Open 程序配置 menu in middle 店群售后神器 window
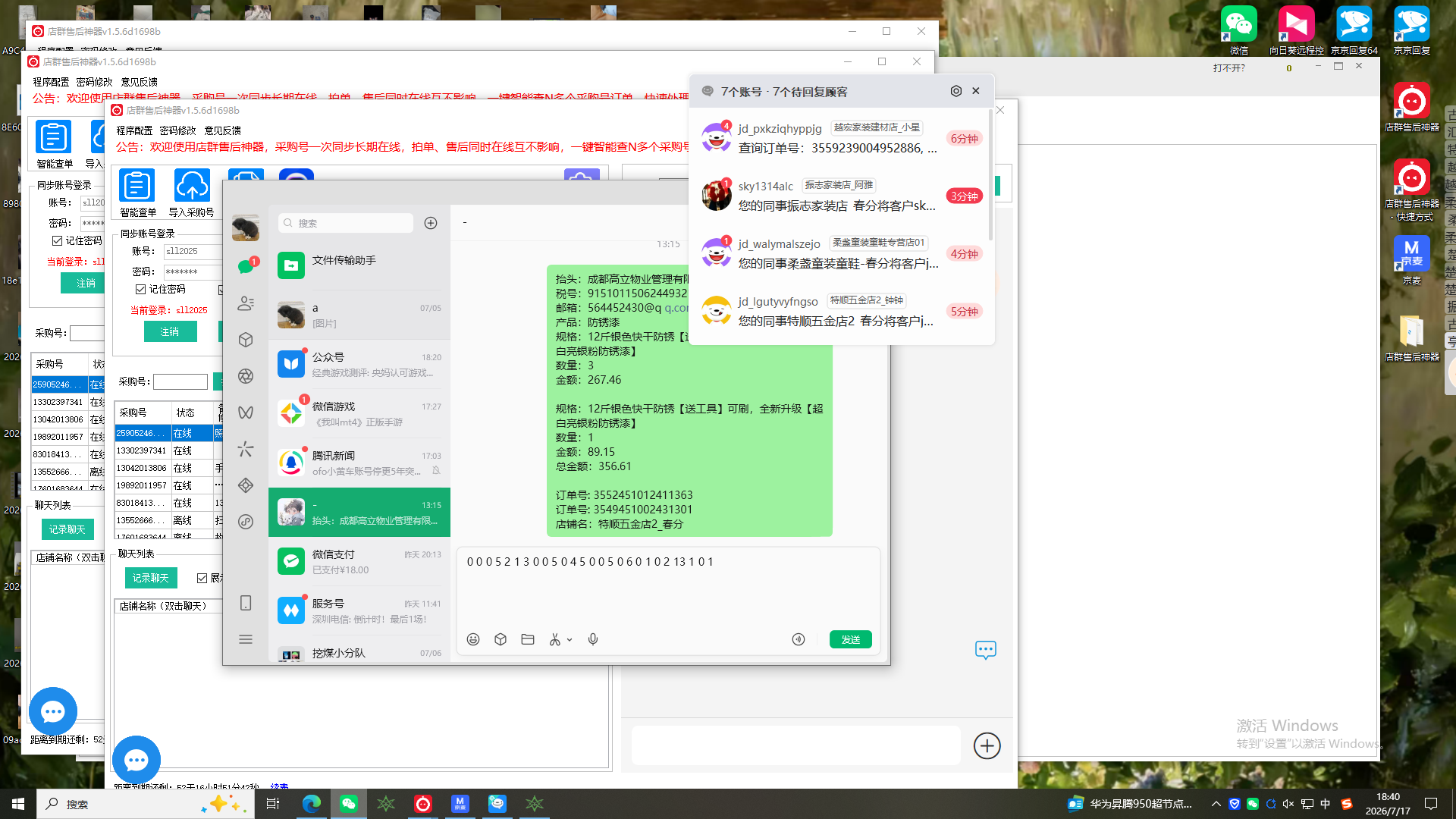 (51, 82)
